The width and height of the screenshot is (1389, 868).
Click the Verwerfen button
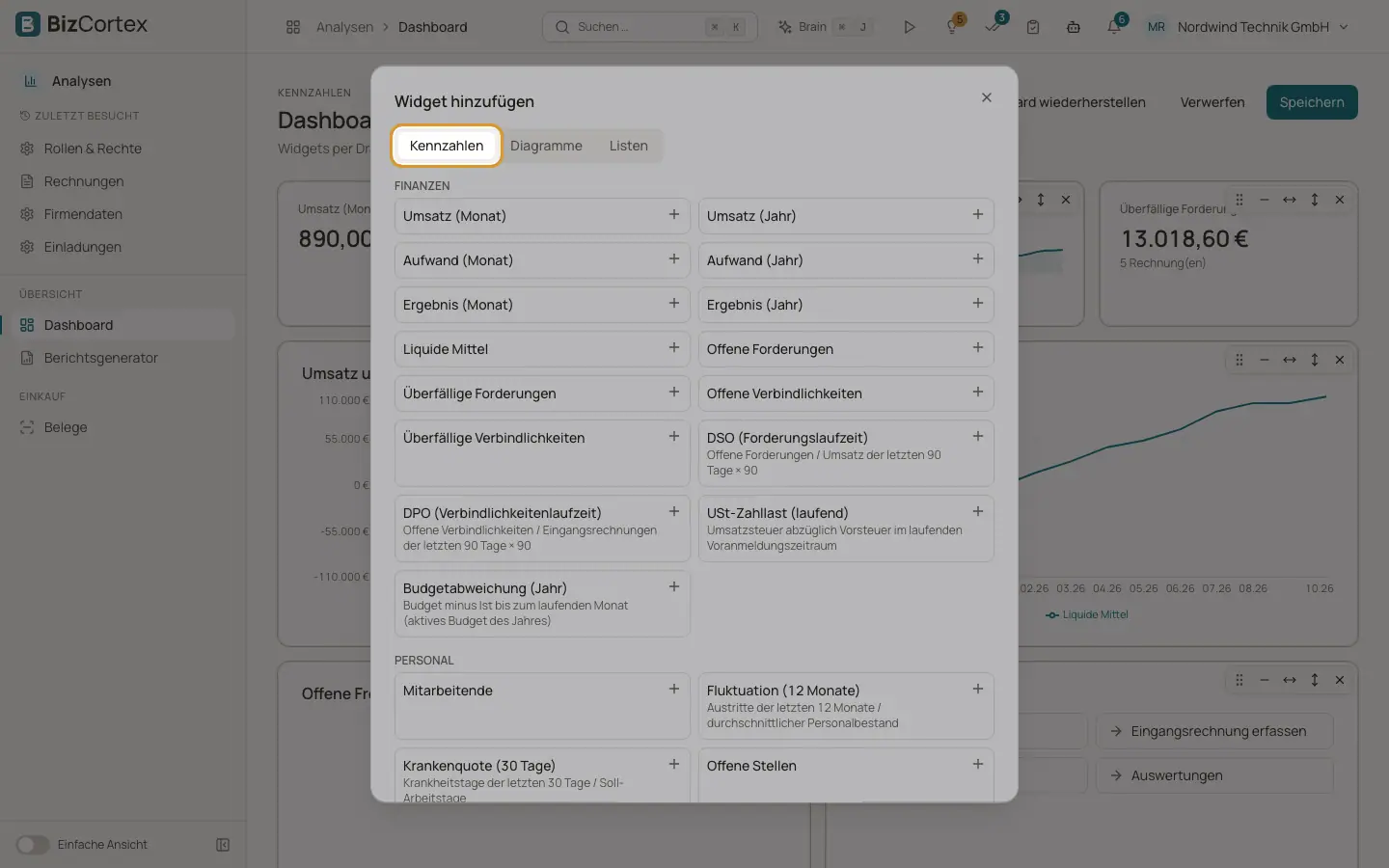[x=1212, y=102]
